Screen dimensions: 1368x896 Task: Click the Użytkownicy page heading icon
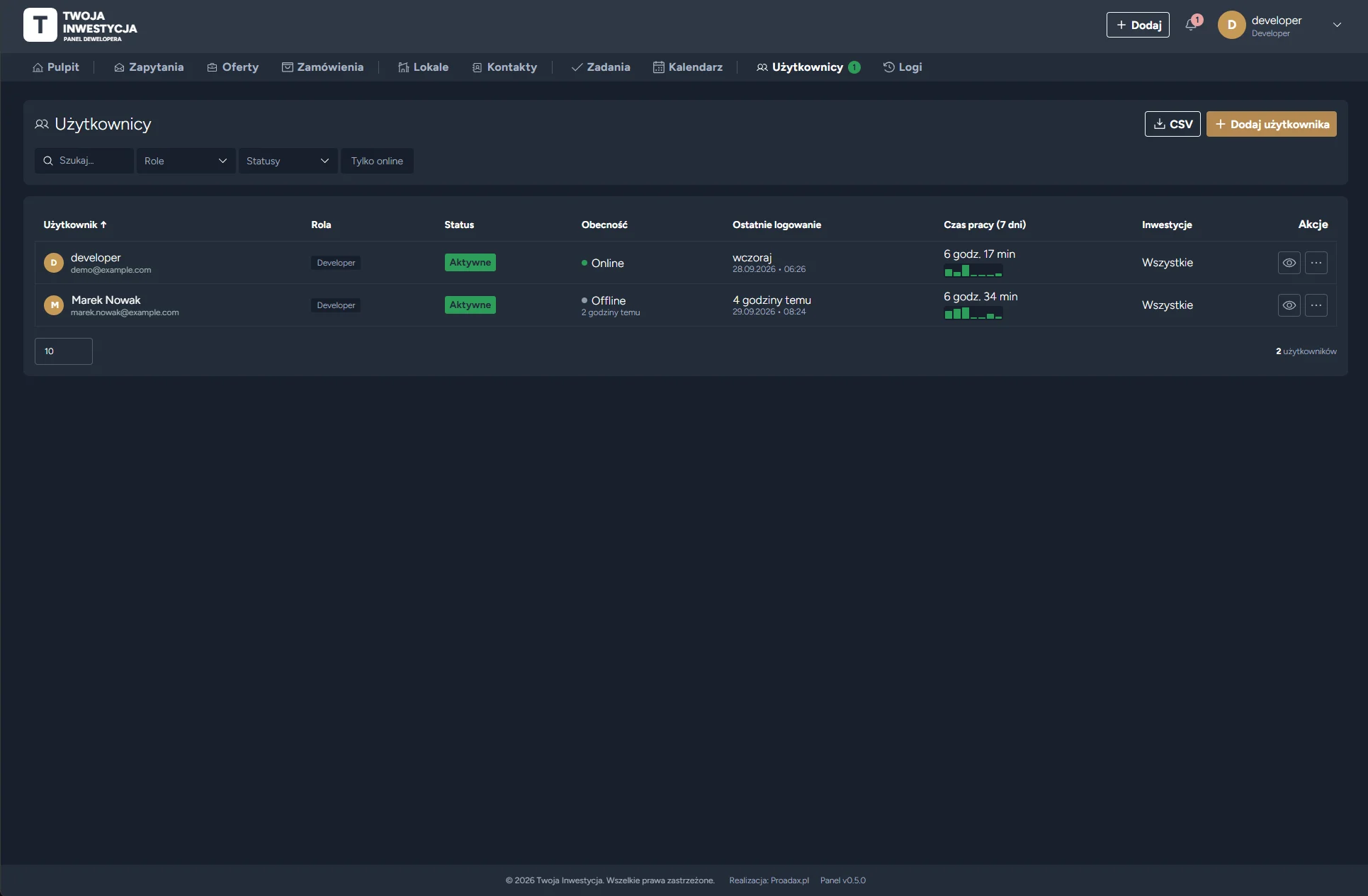[42, 124]
